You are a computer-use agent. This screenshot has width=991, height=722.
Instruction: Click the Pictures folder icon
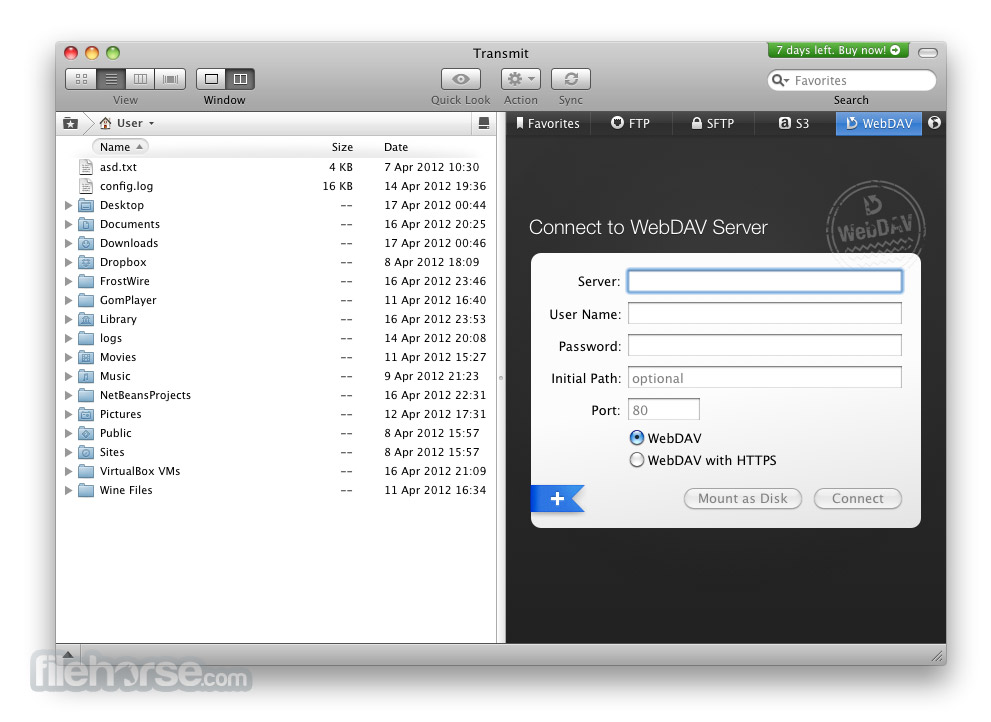86,414
